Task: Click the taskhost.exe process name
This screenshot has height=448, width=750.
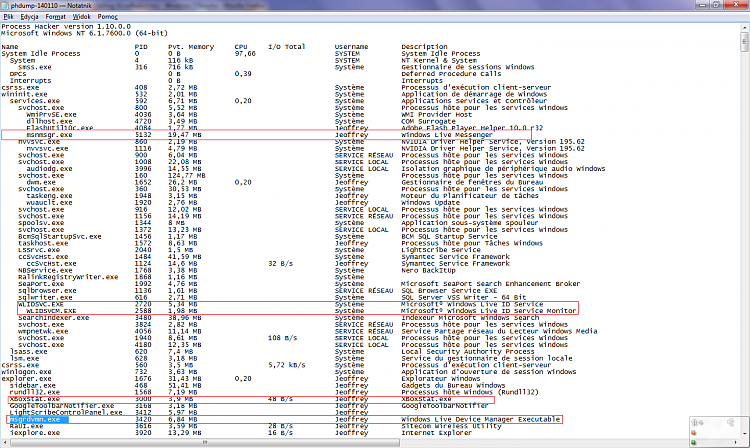Action: pos(43,243)
